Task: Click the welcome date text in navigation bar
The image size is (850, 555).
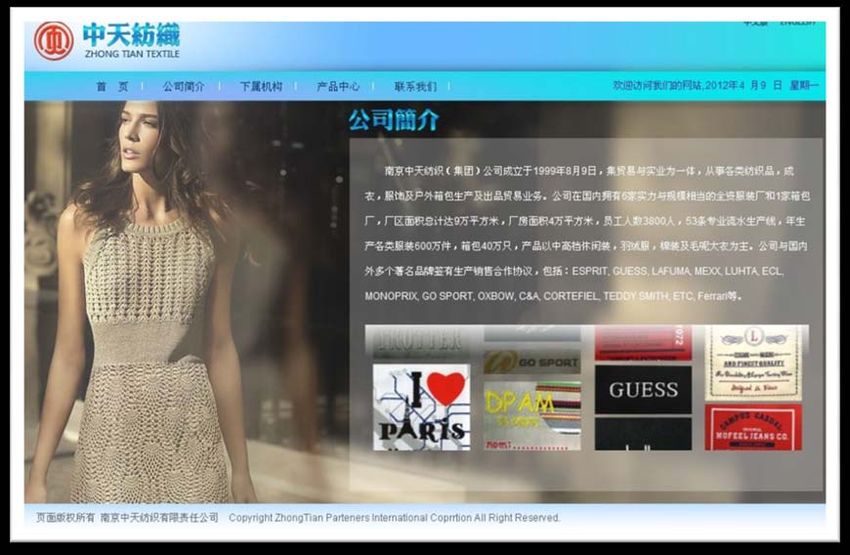Action: tap(714, 86)
